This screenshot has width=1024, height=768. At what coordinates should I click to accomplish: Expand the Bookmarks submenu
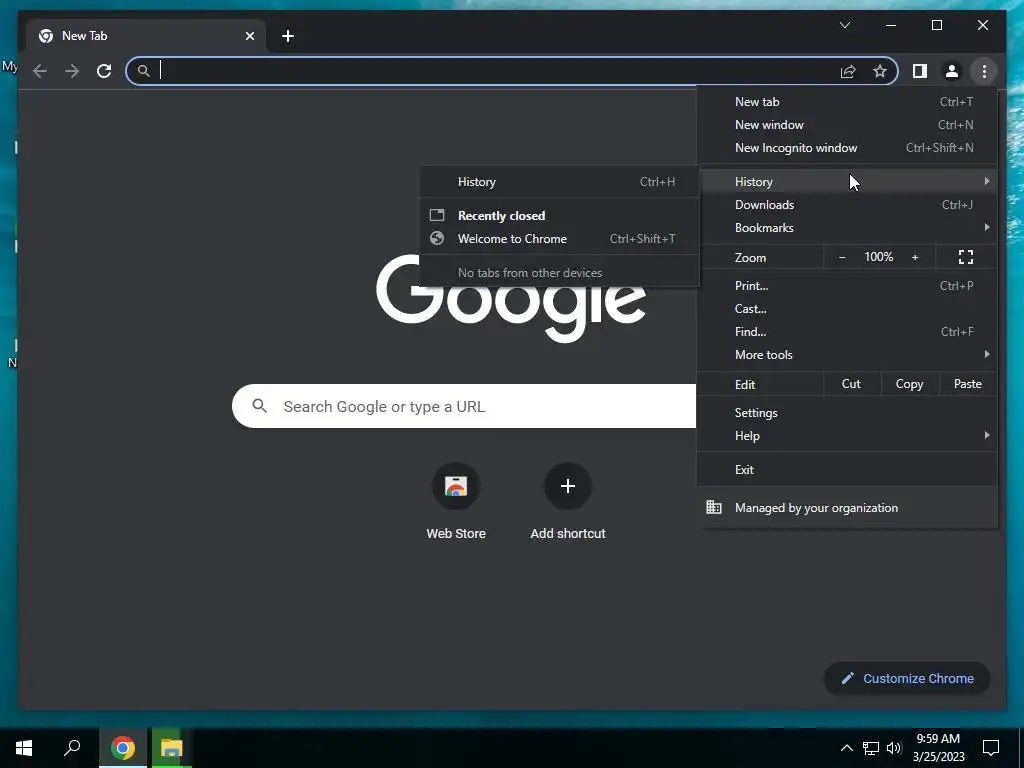pos(847,228)
